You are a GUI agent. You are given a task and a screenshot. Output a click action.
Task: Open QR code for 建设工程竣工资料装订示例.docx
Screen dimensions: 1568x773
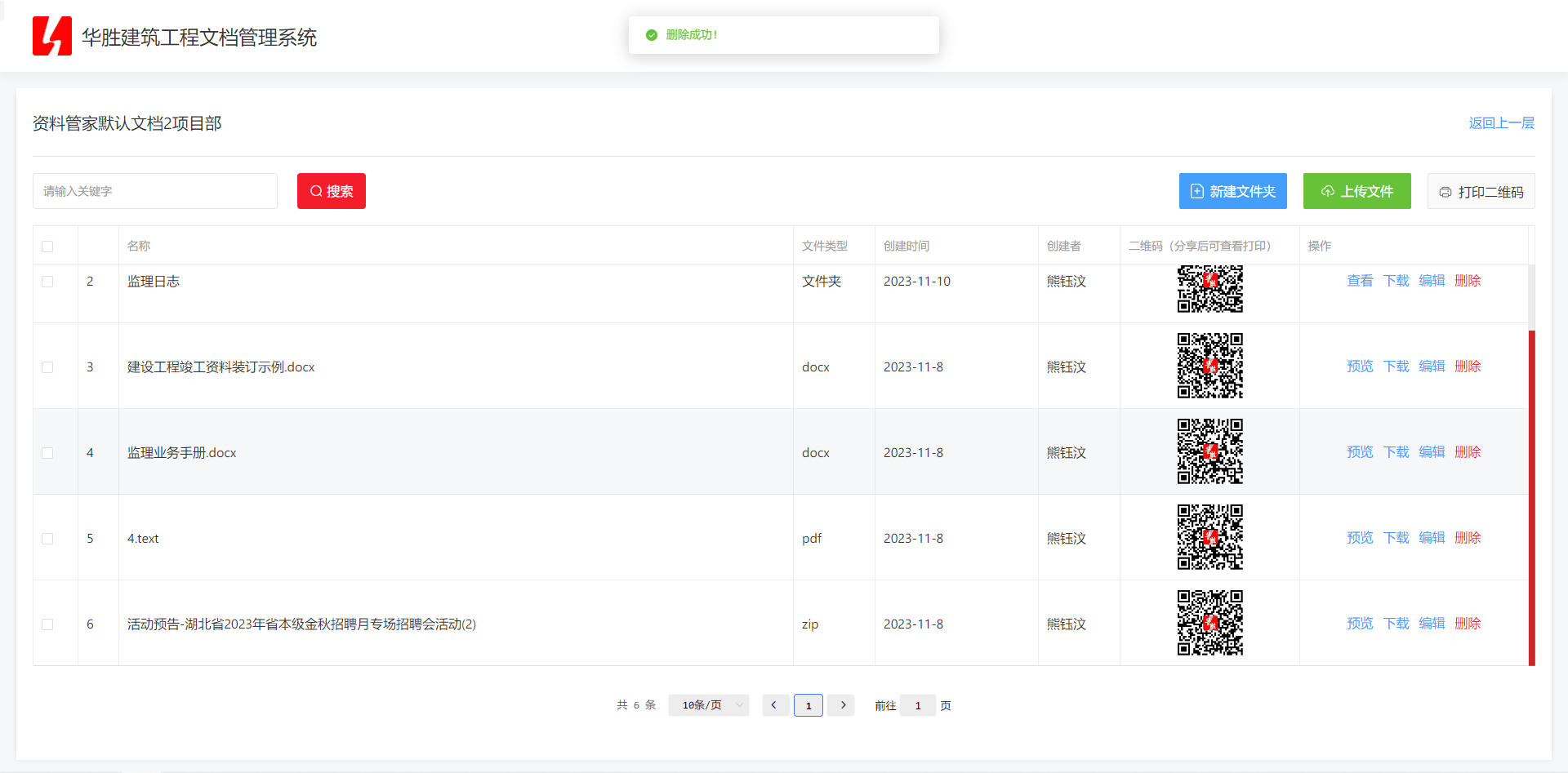coord(1210,366)
